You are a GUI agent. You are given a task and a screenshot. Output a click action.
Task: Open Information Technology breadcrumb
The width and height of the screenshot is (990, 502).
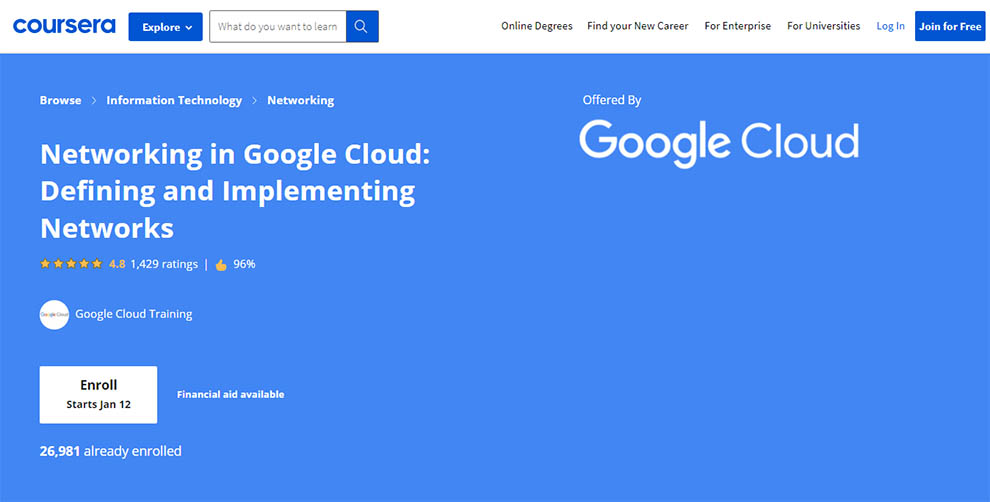point(174,100)
